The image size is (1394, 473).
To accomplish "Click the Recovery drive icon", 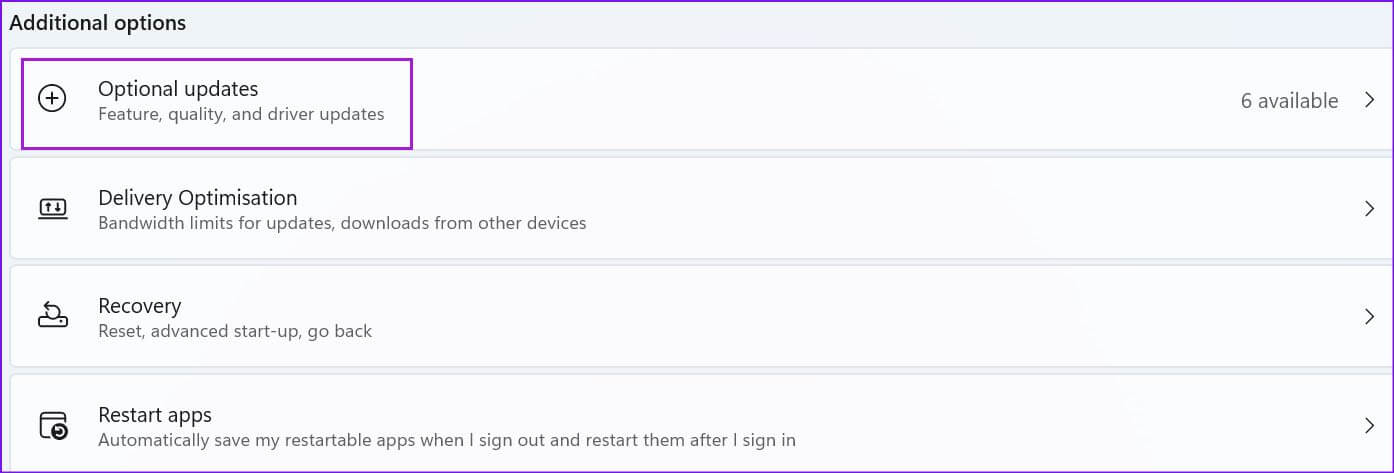I will coord(52,316).
